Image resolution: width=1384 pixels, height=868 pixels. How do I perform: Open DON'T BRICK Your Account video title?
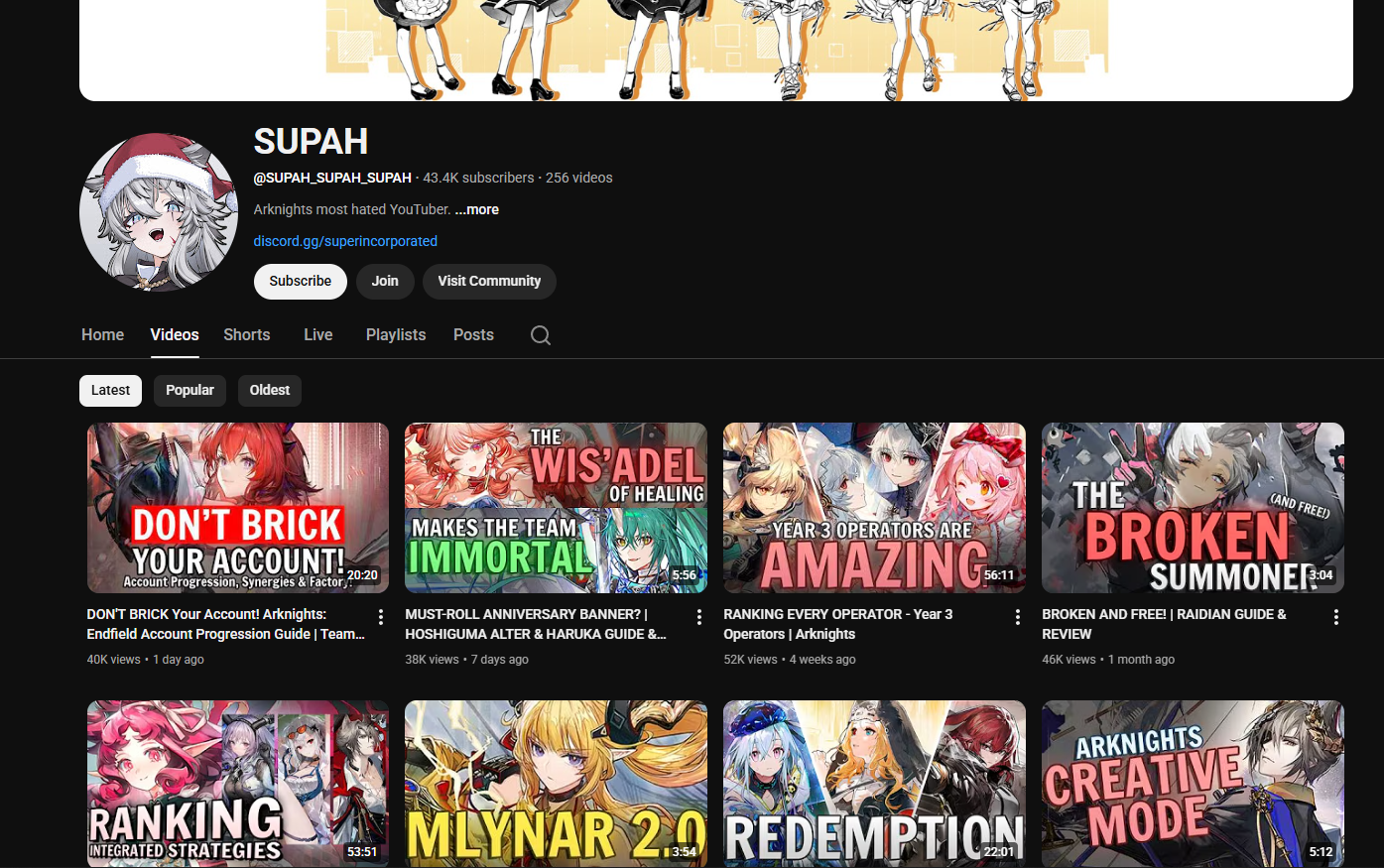[226, 624]
